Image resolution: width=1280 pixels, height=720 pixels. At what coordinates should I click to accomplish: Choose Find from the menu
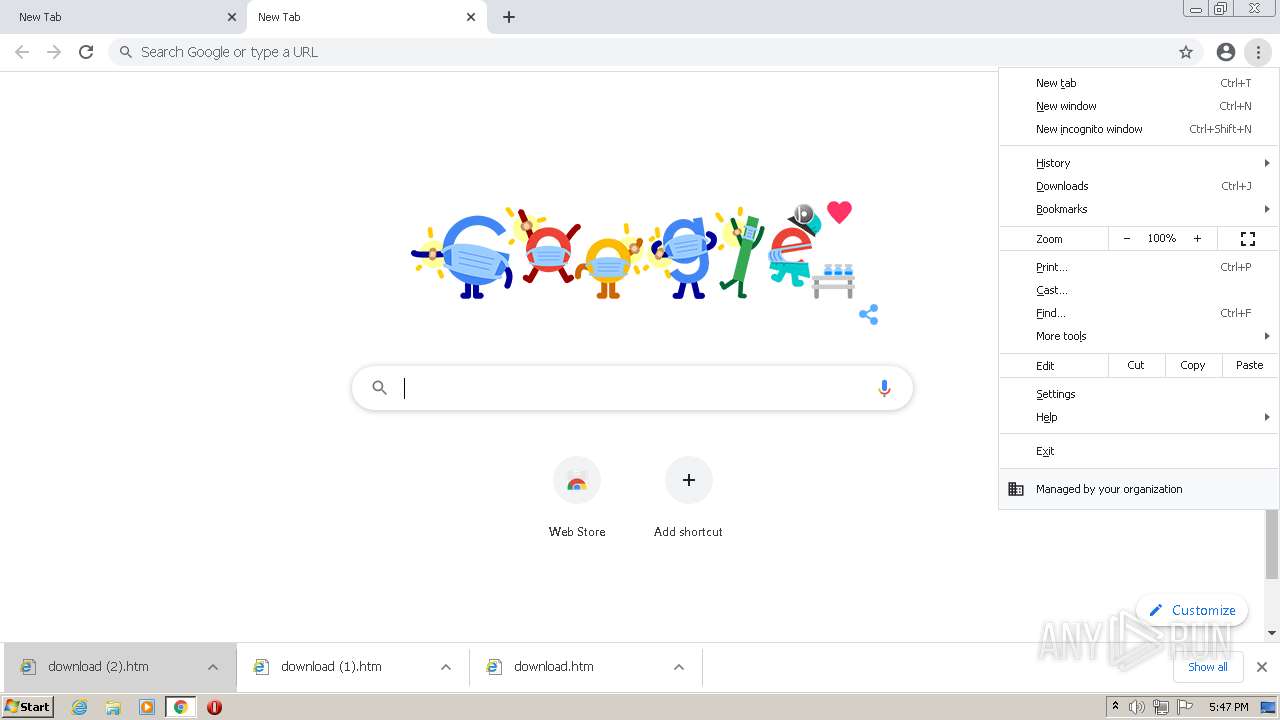pyautogui.click(x=1139, y=313)
